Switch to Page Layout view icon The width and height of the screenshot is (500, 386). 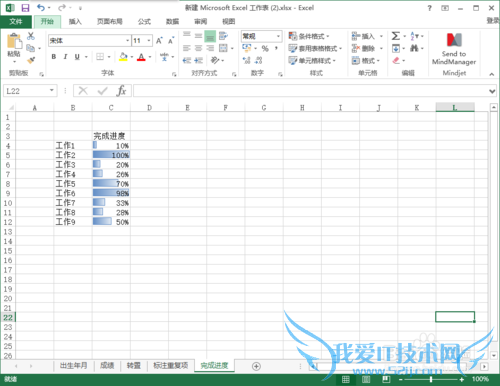366,379
